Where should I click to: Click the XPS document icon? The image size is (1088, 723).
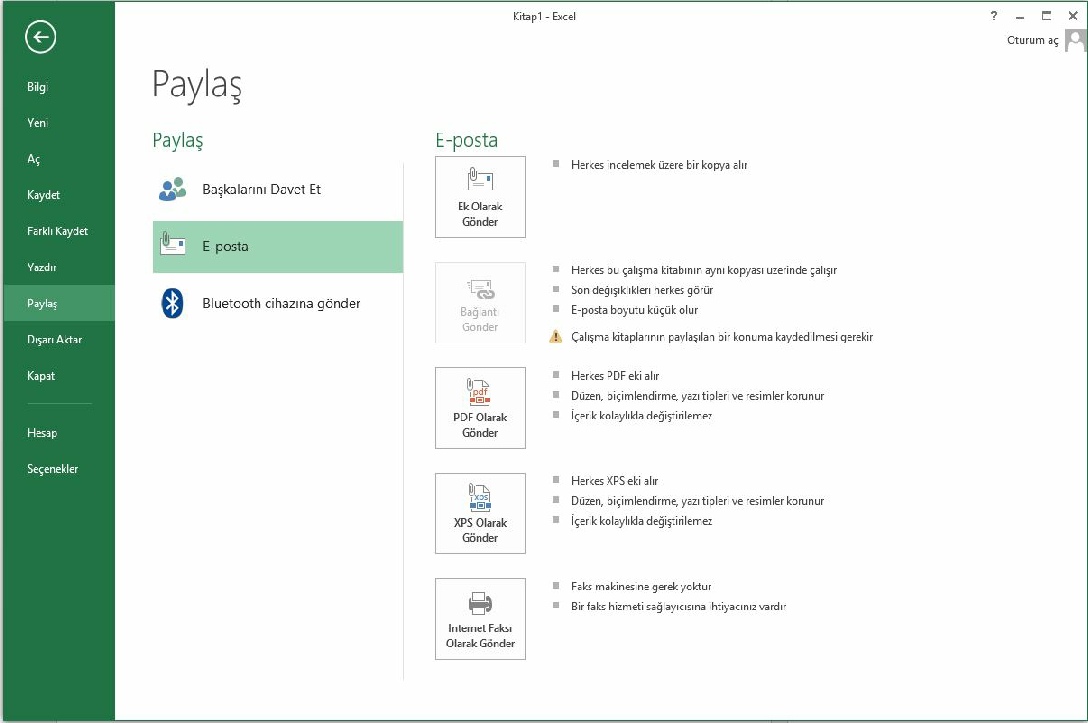(479, 497)
